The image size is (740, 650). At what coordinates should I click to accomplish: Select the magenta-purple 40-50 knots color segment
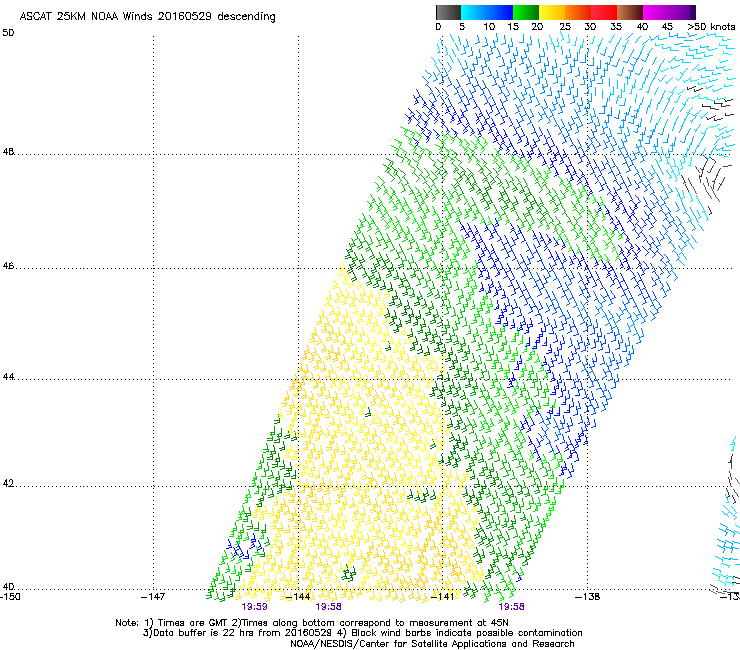coord(669,12)
